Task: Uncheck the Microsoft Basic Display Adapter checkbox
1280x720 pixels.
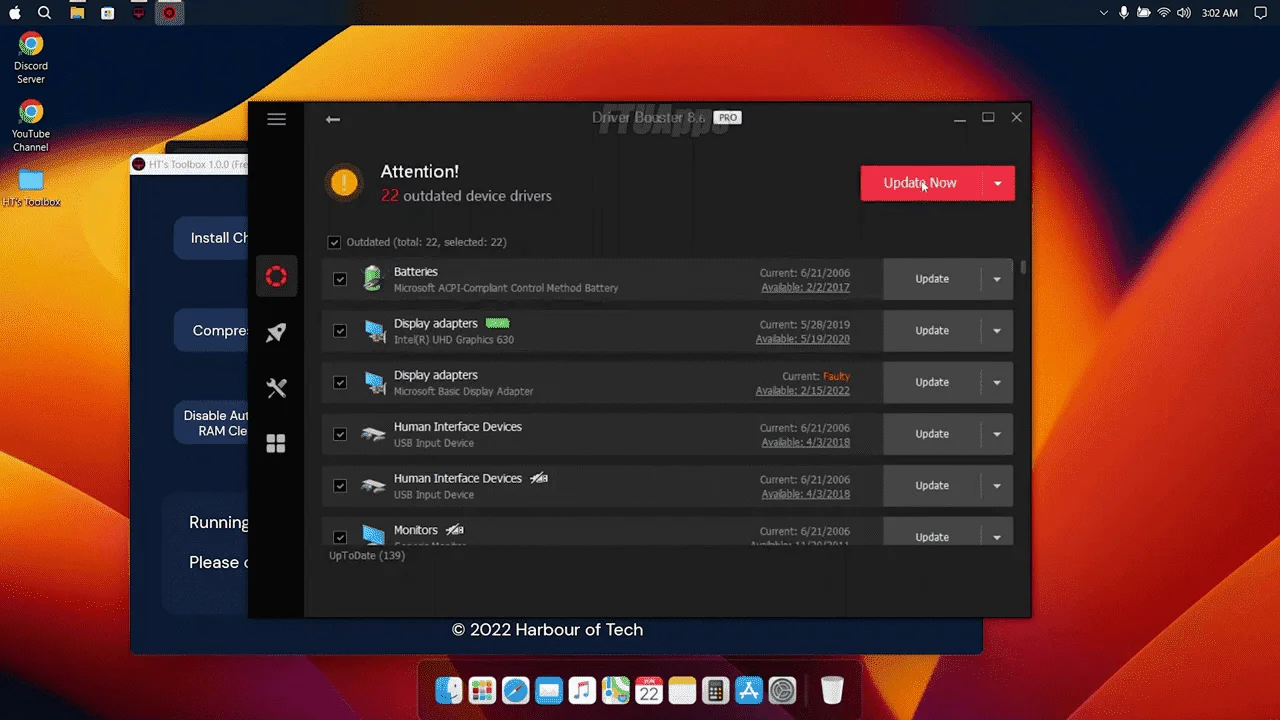Action: coord(340,383)
